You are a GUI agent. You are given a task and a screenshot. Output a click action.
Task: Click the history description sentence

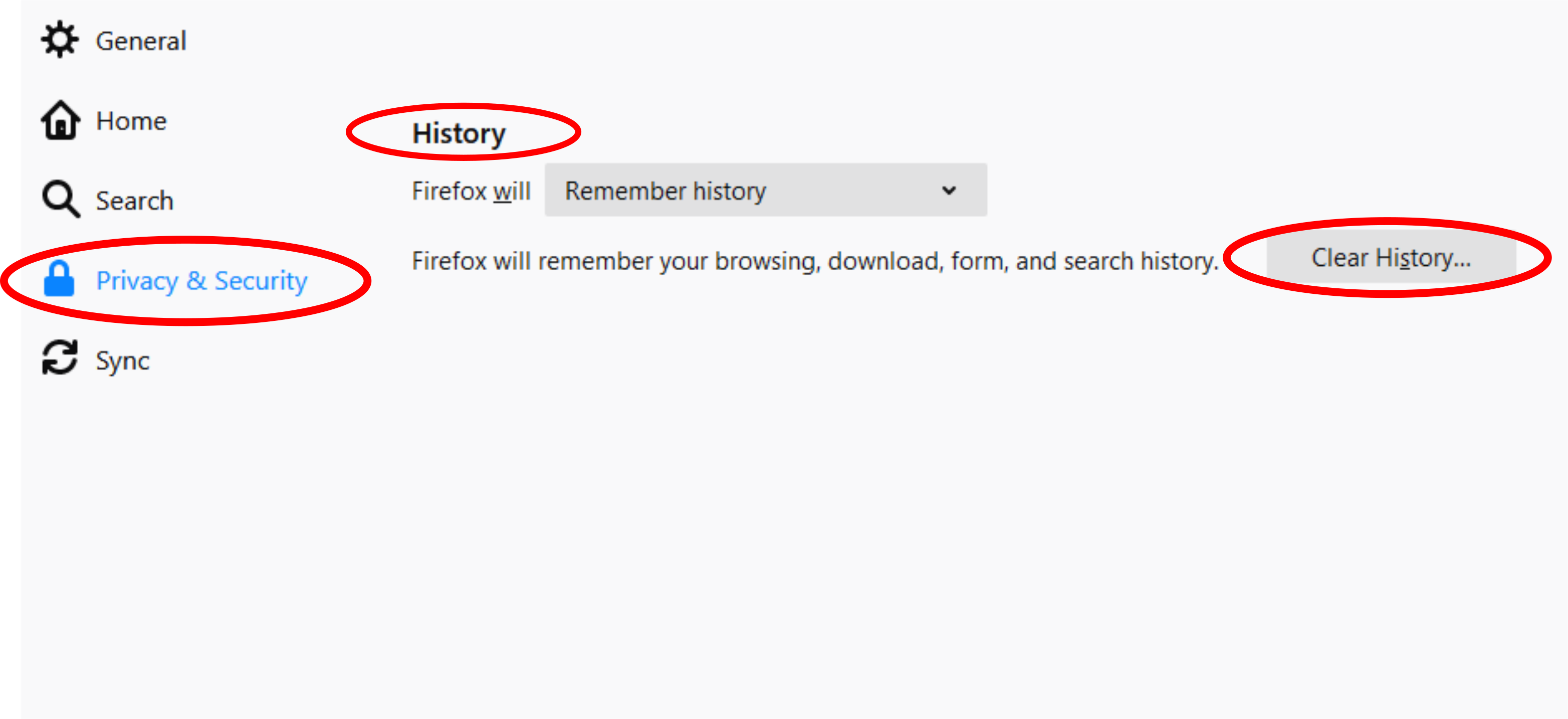coord(814,261)
